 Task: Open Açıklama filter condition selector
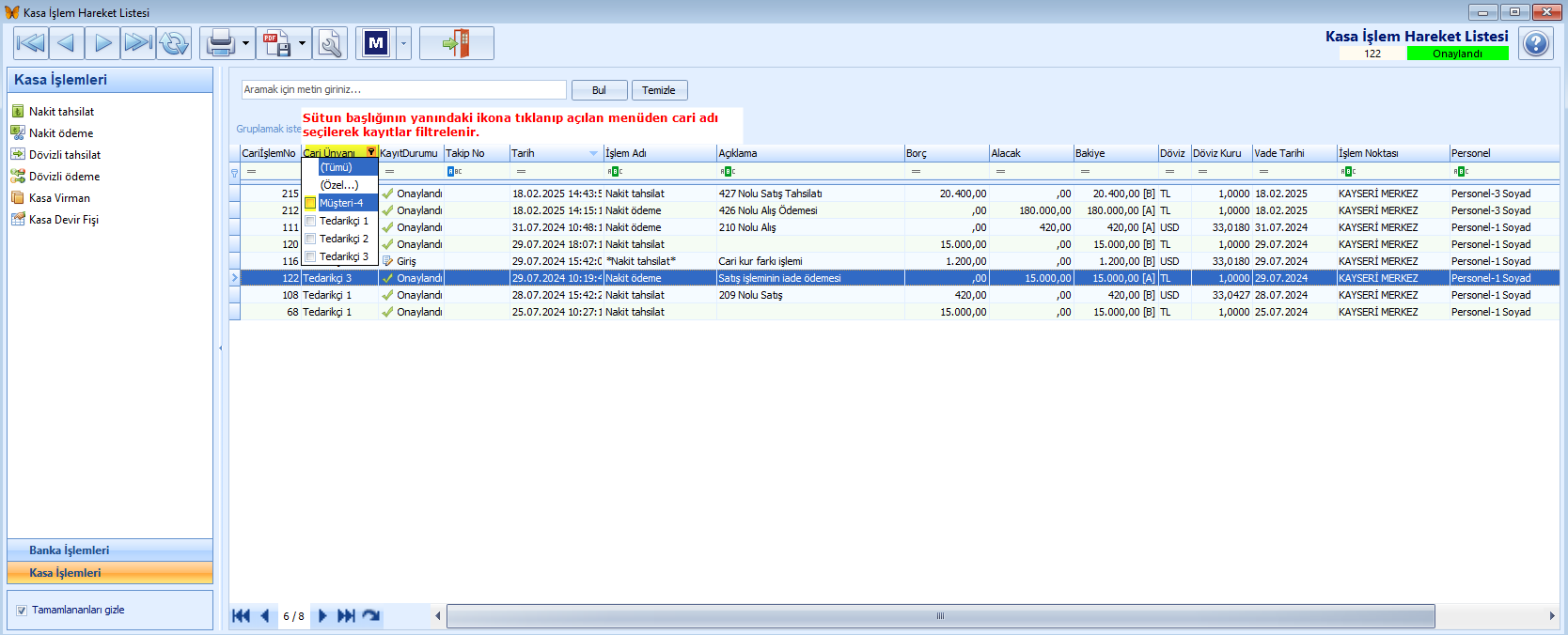click(728, 172)
